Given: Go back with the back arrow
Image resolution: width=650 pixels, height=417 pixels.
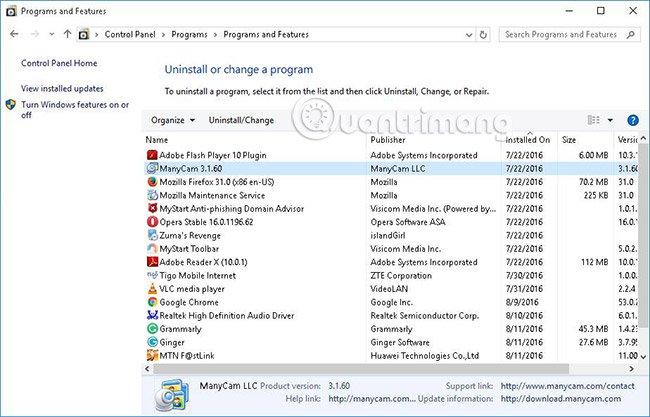Looking at the screenshot, I should click(15, 34).
